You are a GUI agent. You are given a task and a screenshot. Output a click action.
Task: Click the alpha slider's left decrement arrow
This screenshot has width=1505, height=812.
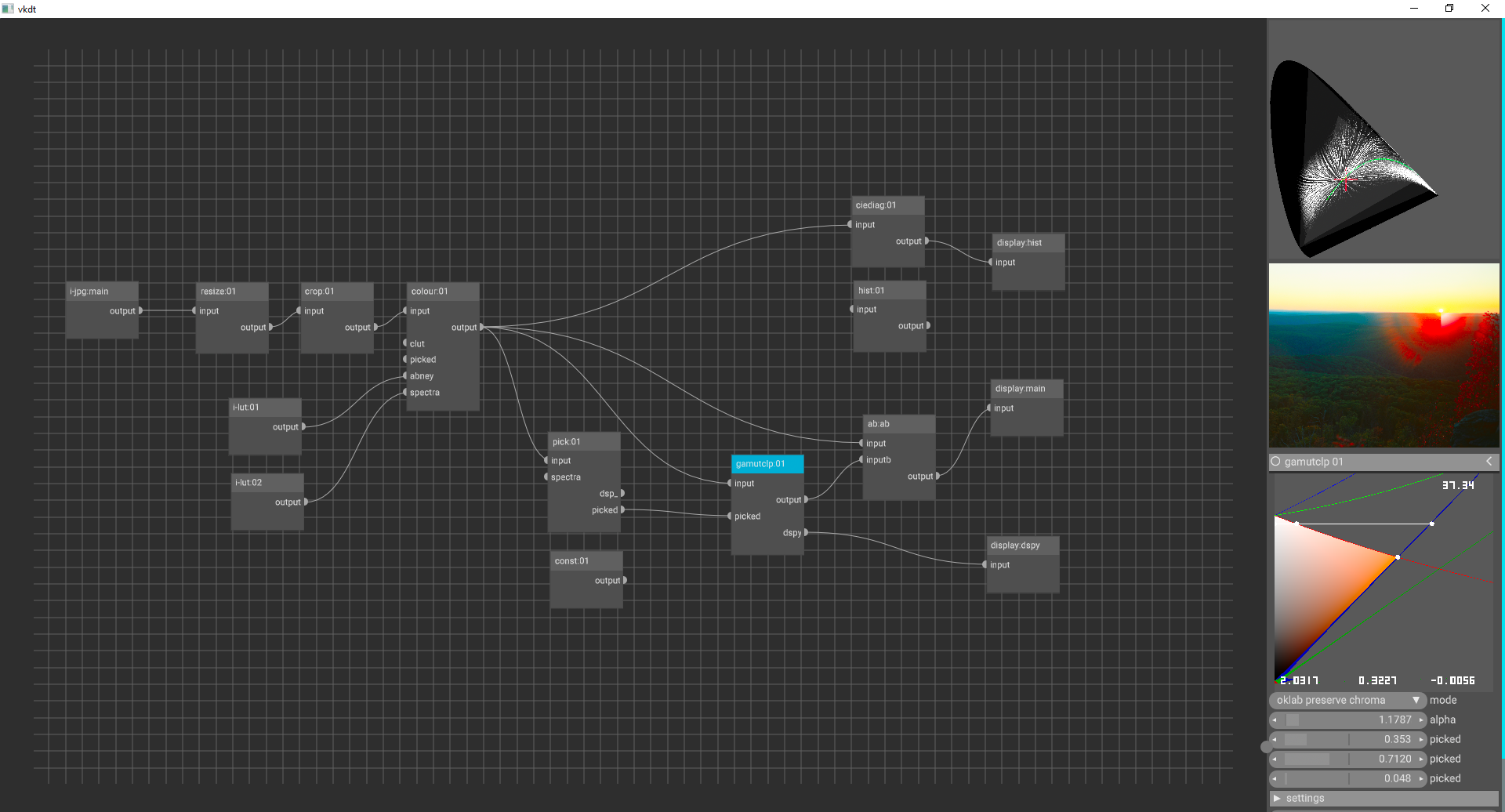(x=1275, y=720)
